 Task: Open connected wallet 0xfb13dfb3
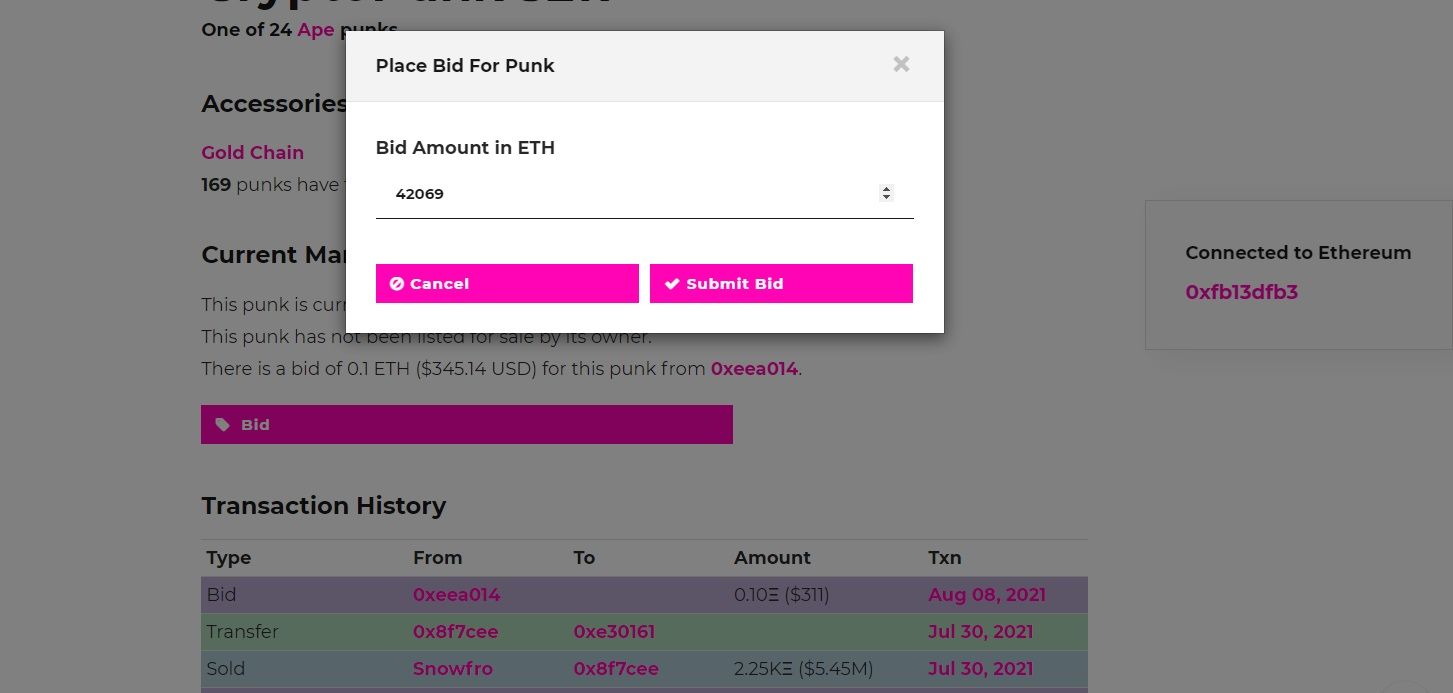pyautogui.click(x=1241, y=292)
